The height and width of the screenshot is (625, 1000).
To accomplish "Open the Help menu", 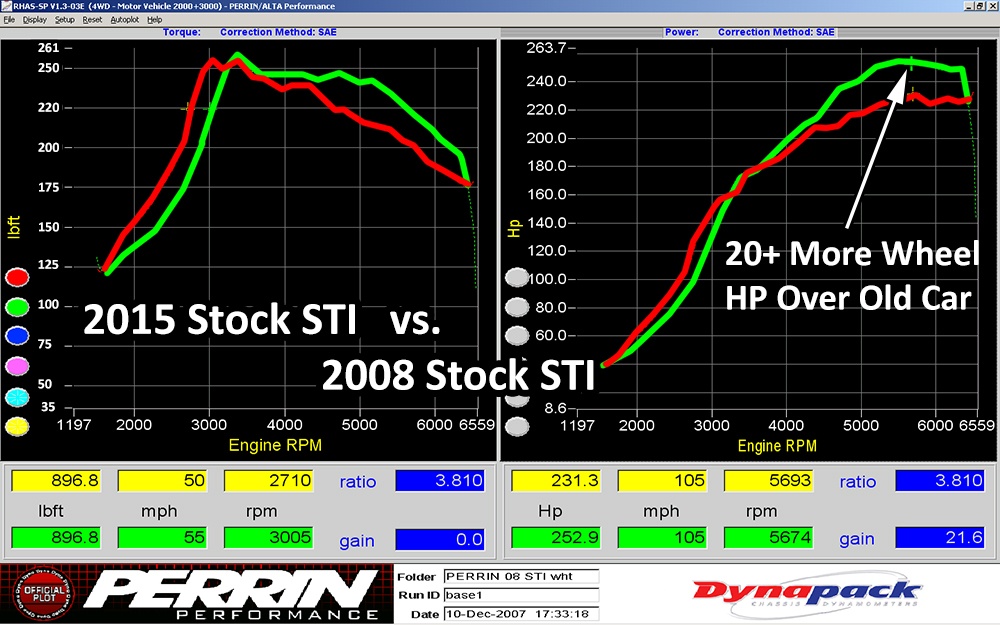I will [154, 20].
